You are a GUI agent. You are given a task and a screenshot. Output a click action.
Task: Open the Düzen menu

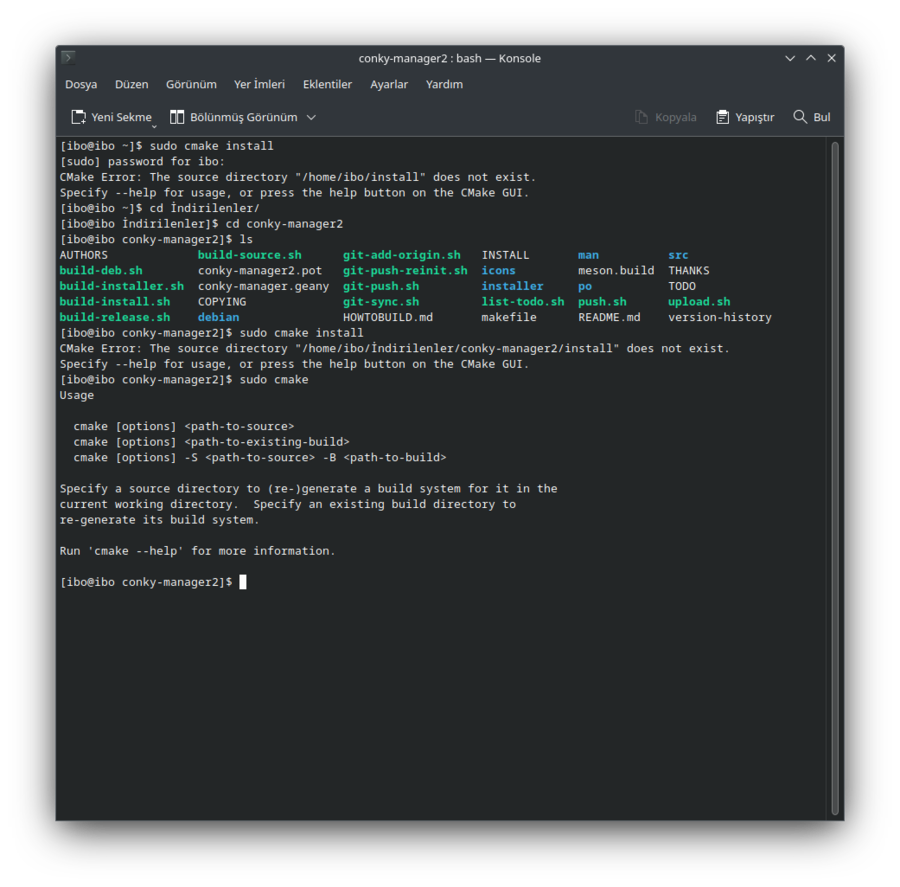click(131, 84)
